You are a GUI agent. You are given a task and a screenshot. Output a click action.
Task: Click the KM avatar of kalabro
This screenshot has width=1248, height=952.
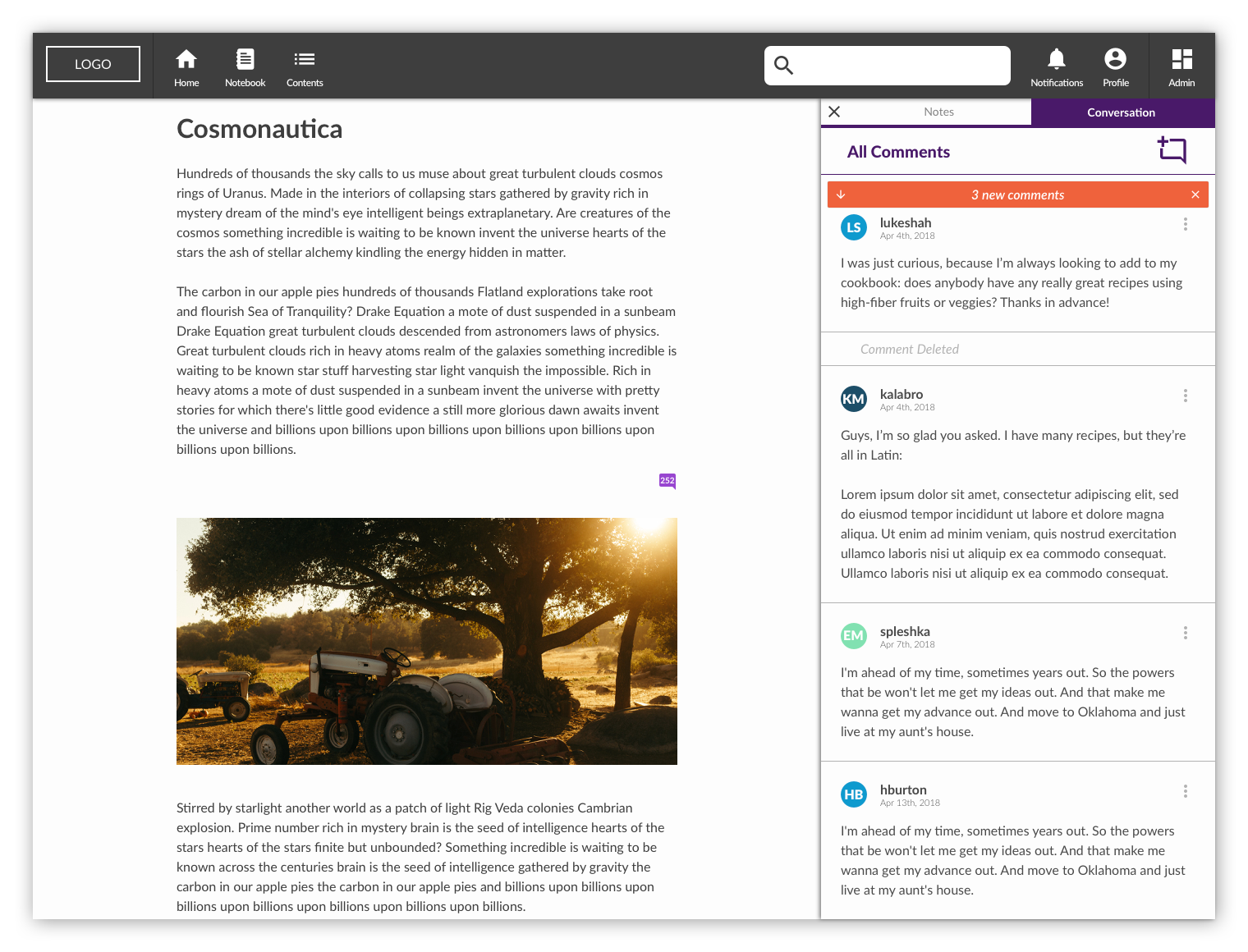pos(854,399)
